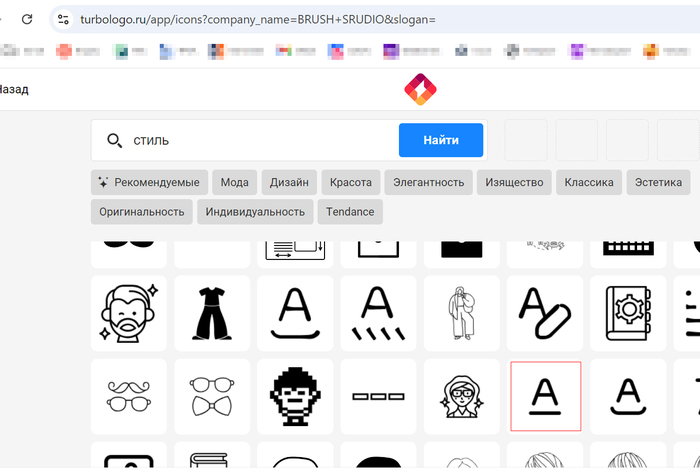The image size is (700, 474).
Task: Select the Элегантность tag chip
Action: 429,182
